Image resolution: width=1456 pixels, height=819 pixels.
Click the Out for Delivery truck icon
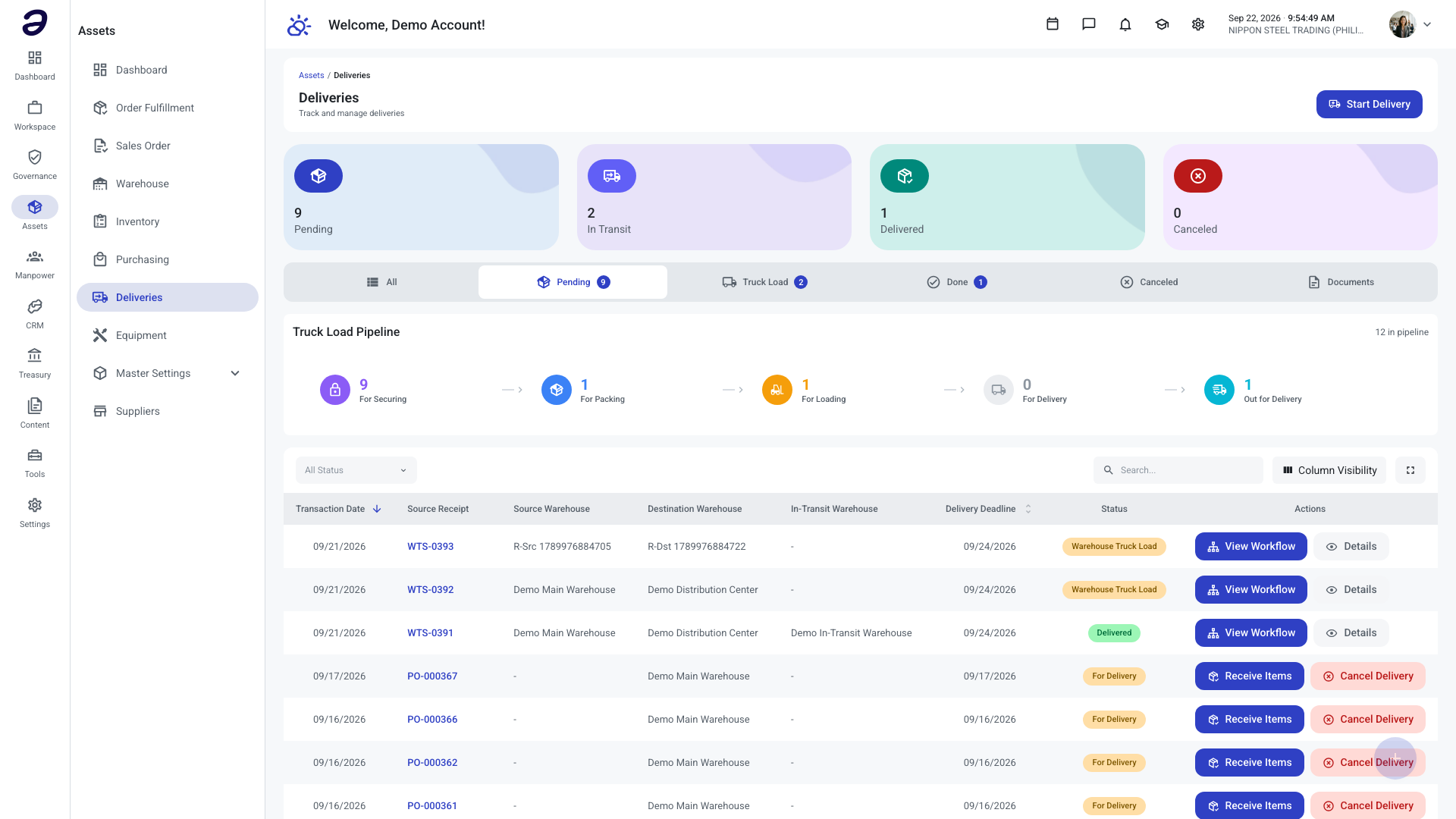tap(1219, 390)
